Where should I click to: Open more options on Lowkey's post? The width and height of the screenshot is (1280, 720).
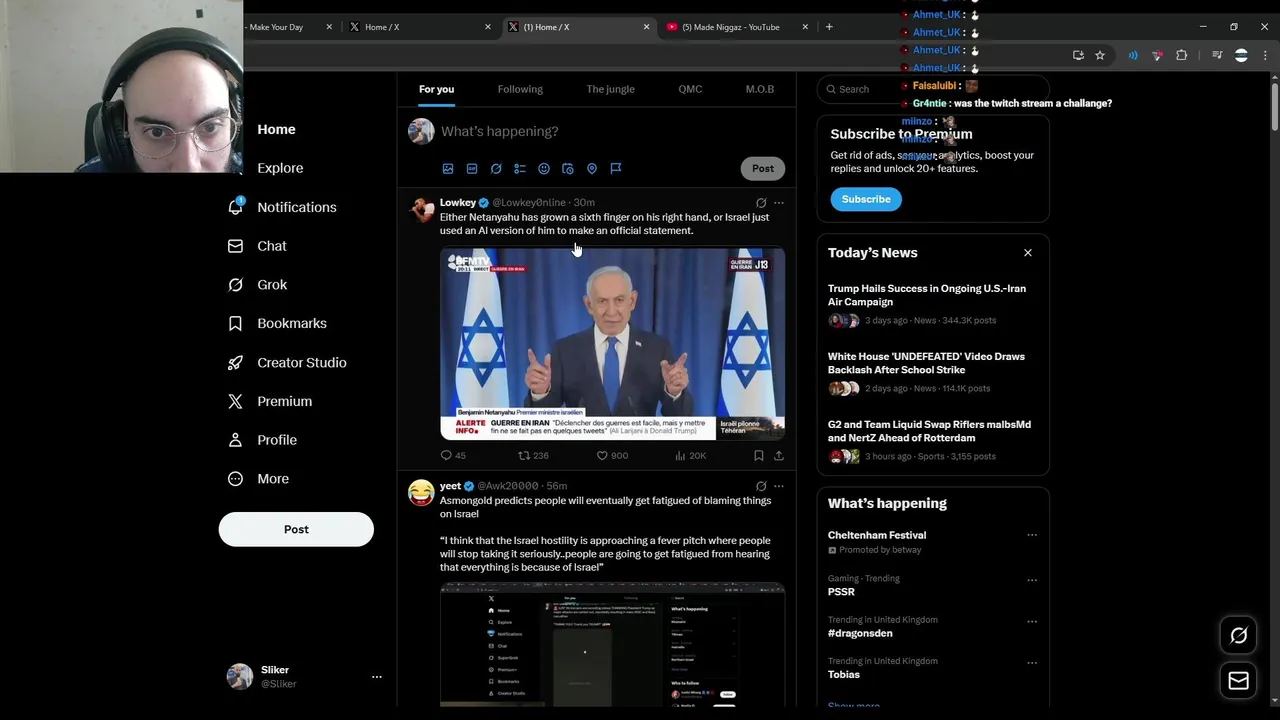click(x=779, y=203)
